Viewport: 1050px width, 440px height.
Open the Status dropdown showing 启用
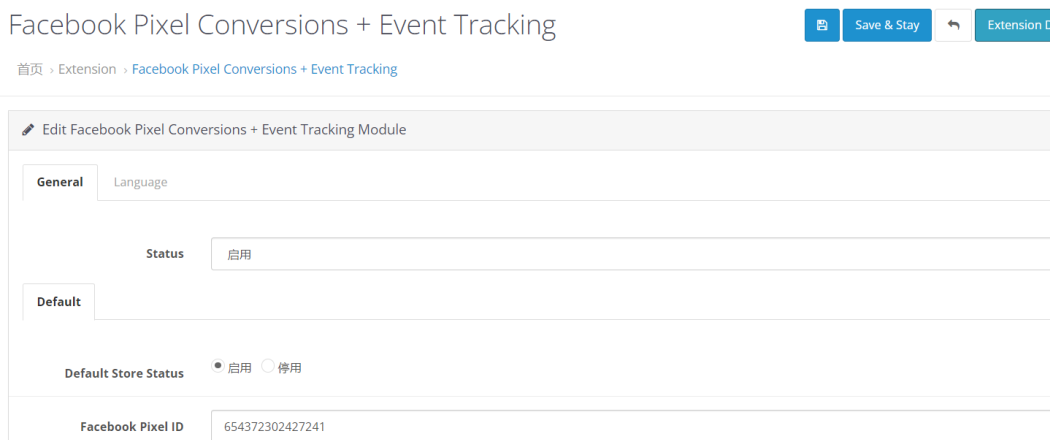tap(630, 254)
